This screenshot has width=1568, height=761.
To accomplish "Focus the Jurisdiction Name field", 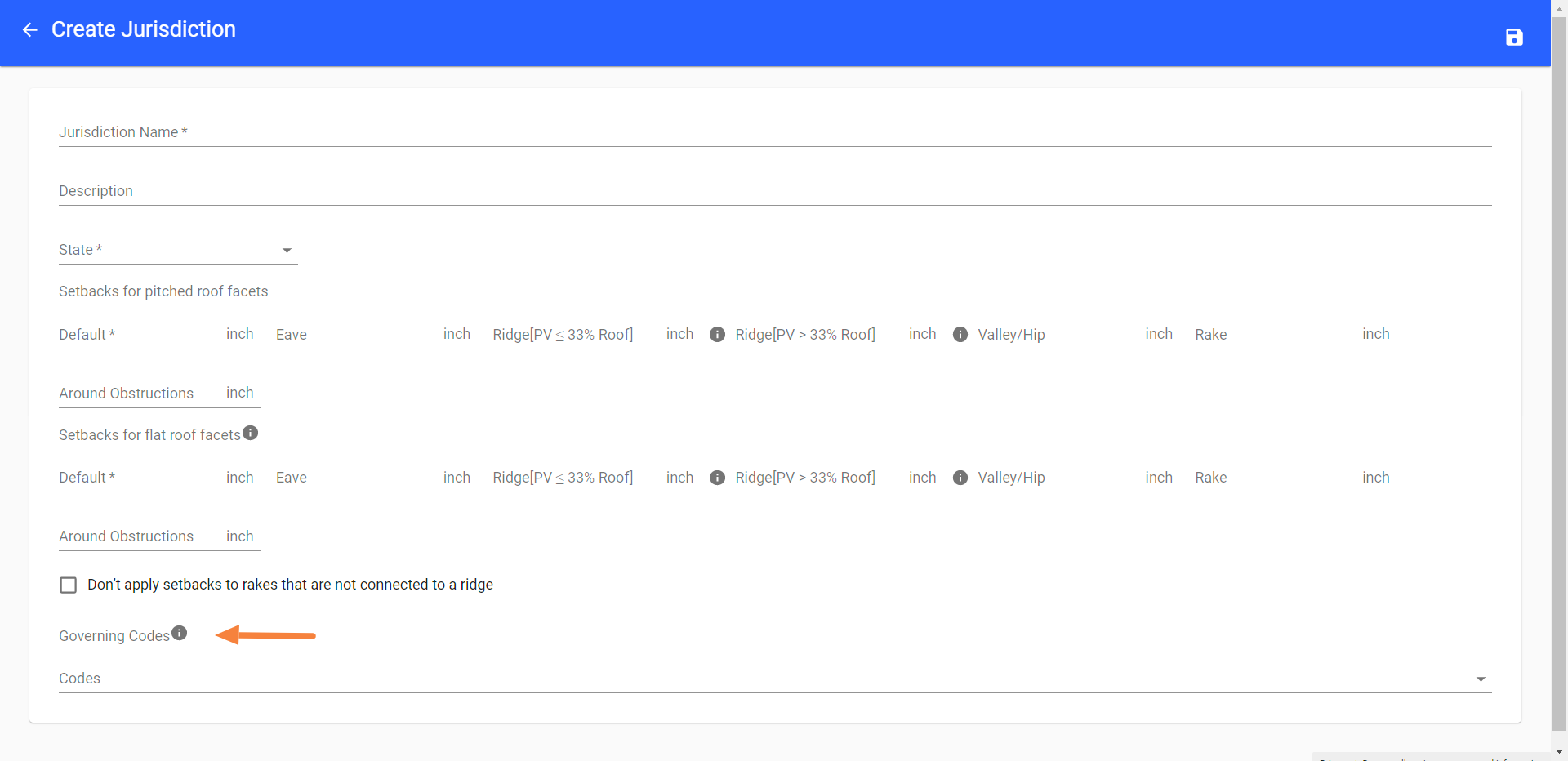I will 774,132.
